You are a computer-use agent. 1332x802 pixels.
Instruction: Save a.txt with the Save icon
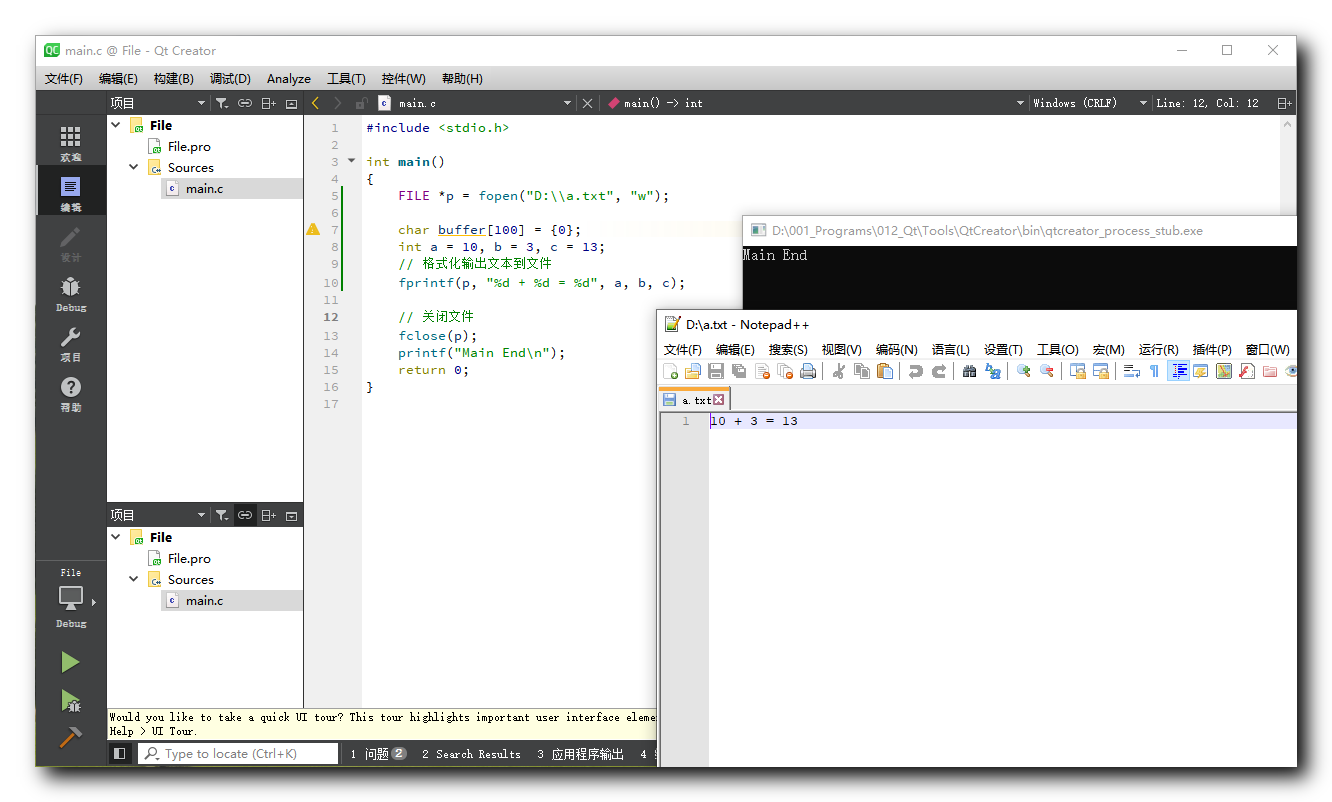click(x=715, y=371)
